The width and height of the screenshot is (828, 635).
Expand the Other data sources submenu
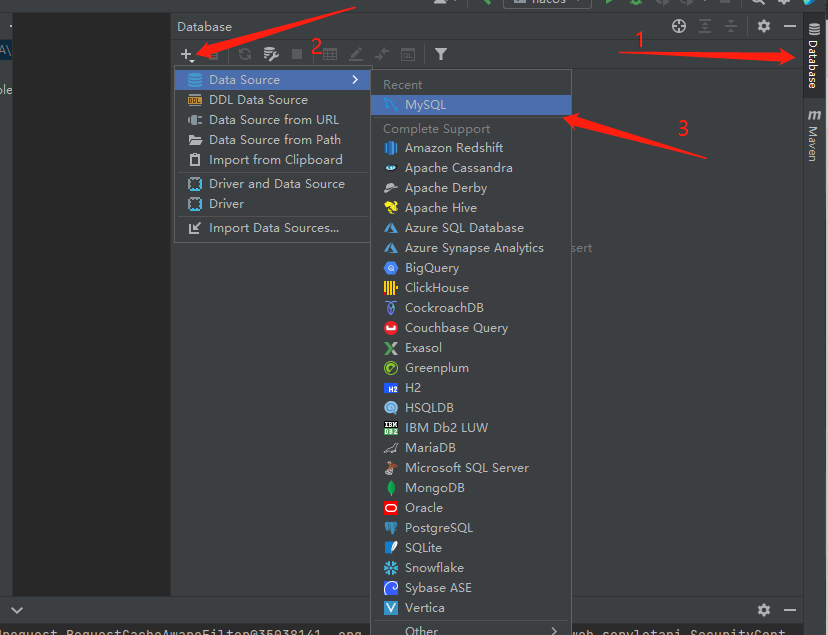tap(471, 629)
